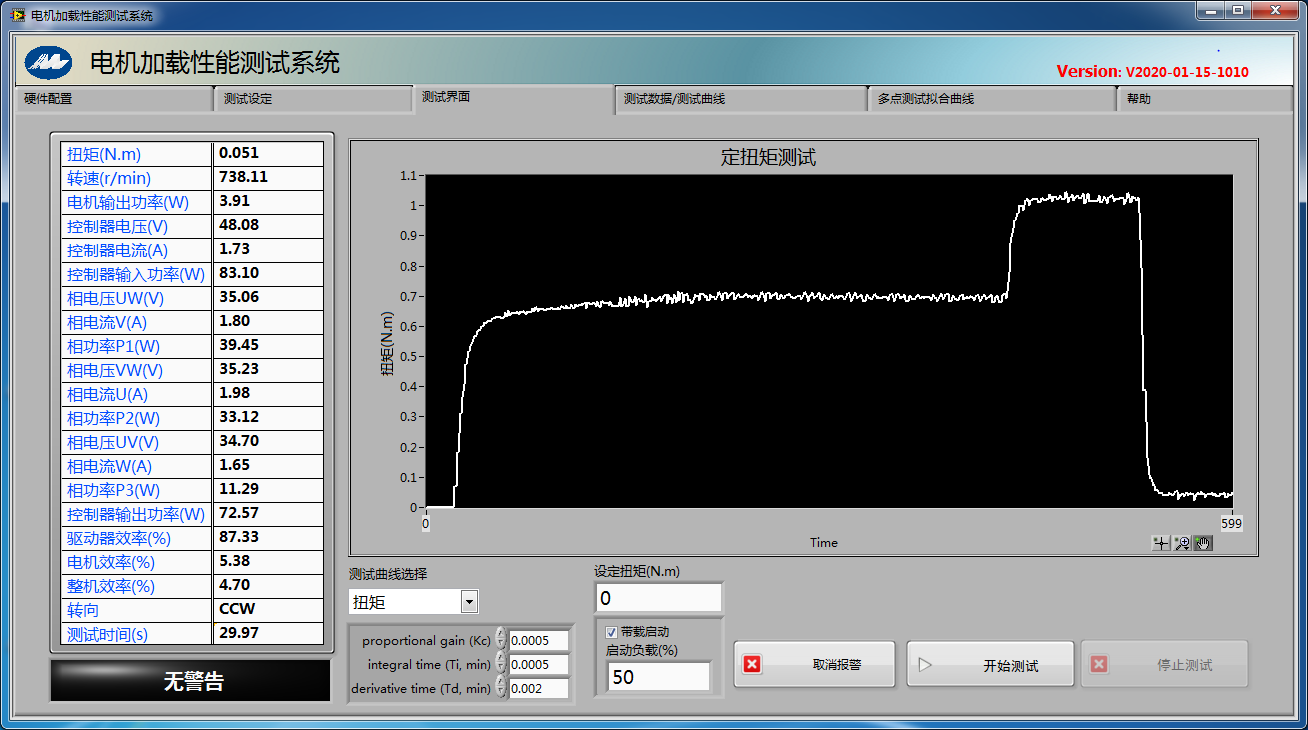Select the zoom magnifier tool on graph palette
This screenshot has width=1308, height=730.
pyautogui.click(x=1182, y=543)
